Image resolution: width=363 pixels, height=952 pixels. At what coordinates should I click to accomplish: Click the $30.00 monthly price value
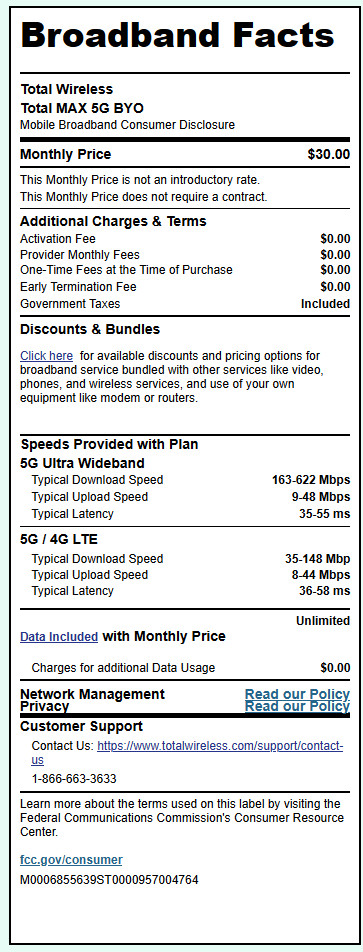coord(329,155)
